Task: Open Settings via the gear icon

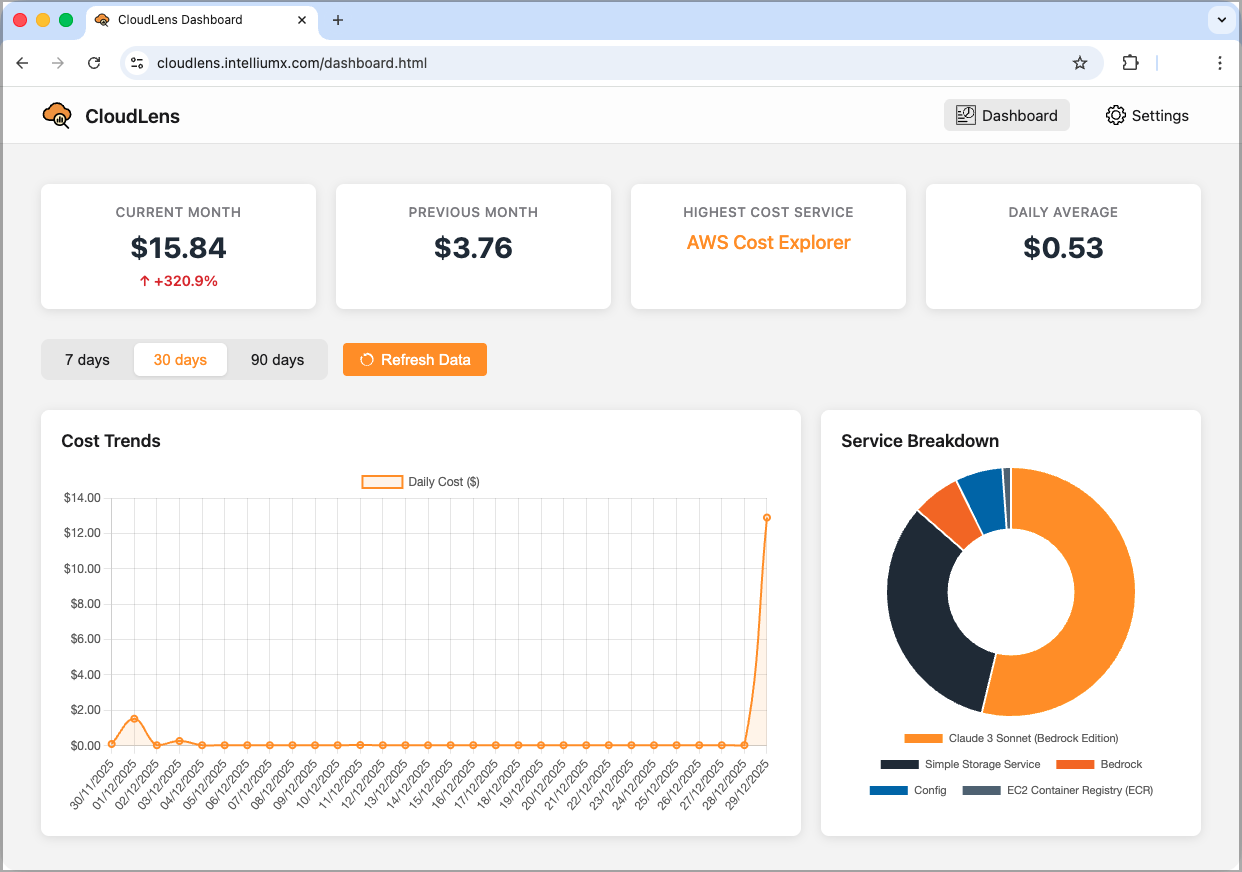Action: point(1116,115)
